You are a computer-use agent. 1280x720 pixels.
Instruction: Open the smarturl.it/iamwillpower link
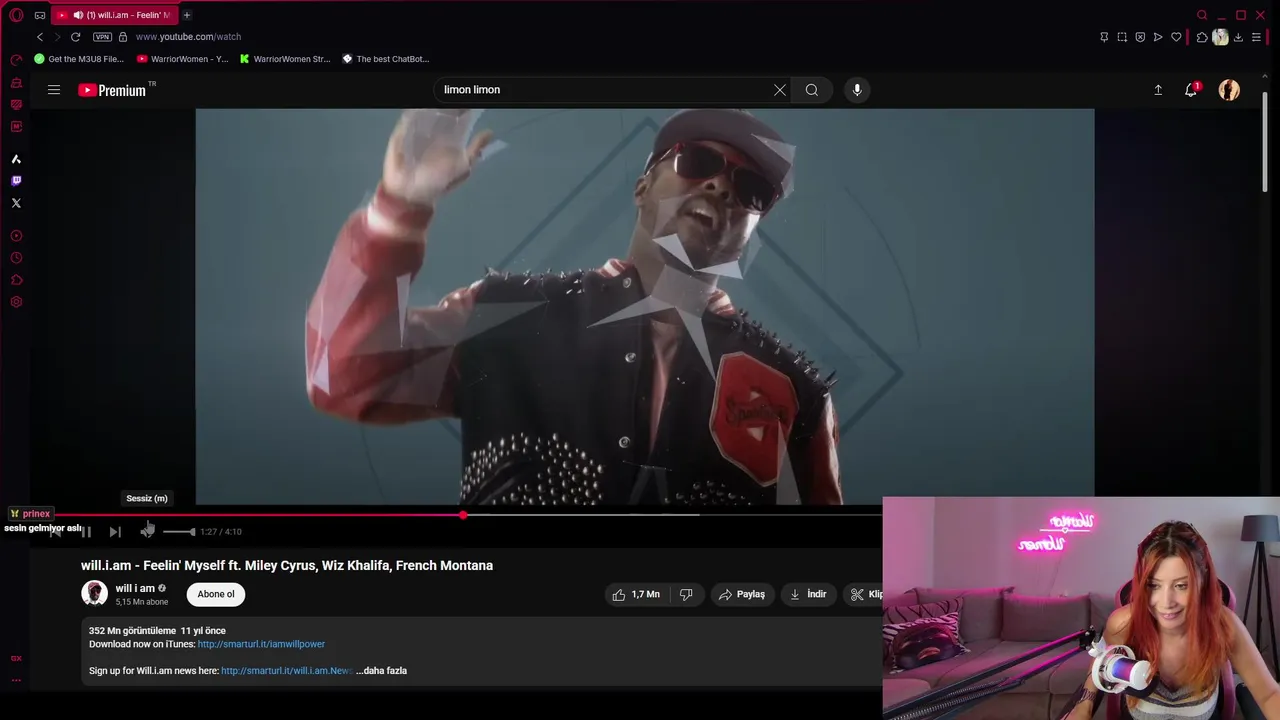(x=261, y=644)
